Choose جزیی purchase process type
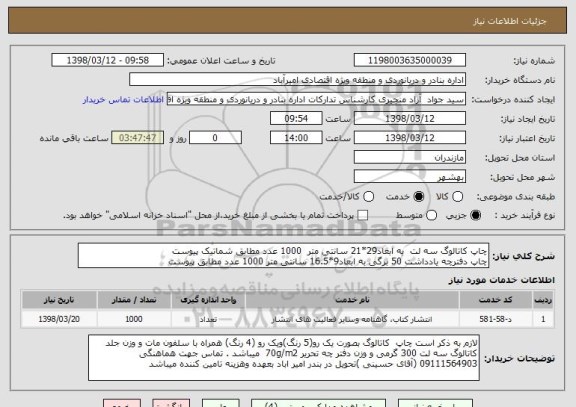 [475, 216]
